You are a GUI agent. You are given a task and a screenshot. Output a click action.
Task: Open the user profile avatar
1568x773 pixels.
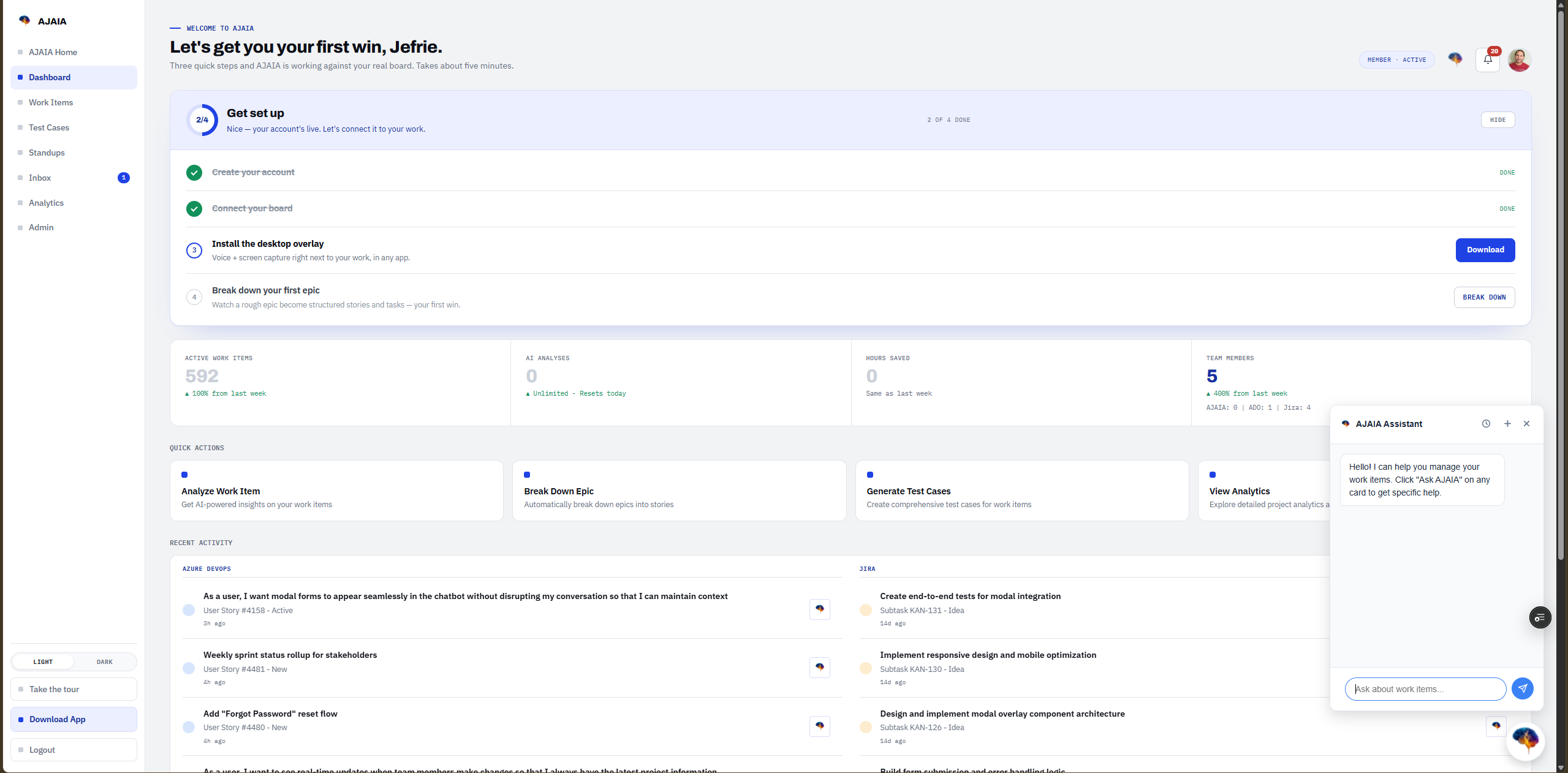tap(1519, 60)
